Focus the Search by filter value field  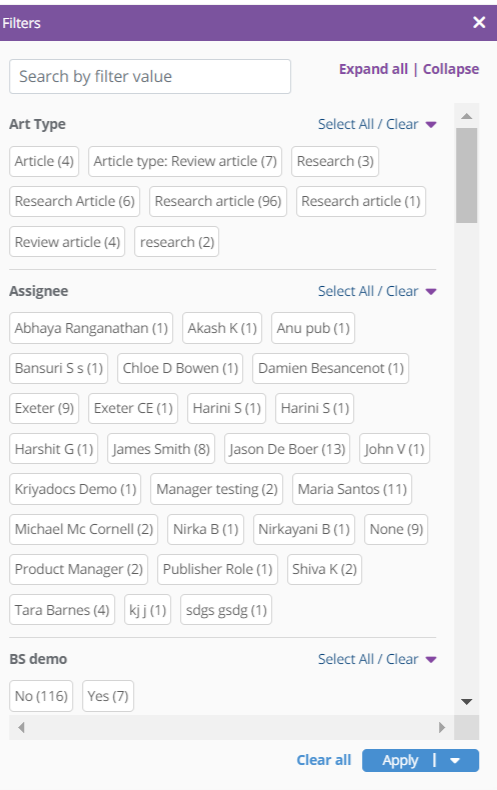pyautogui.click(x=150, y=77)
